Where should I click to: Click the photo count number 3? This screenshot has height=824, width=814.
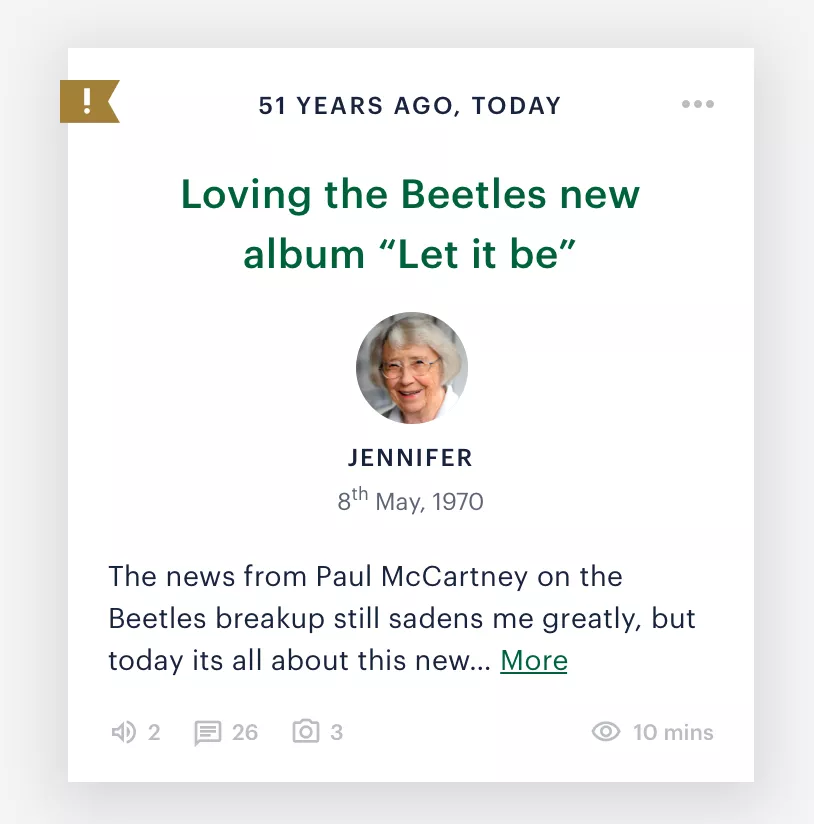(x=337, y=733)
